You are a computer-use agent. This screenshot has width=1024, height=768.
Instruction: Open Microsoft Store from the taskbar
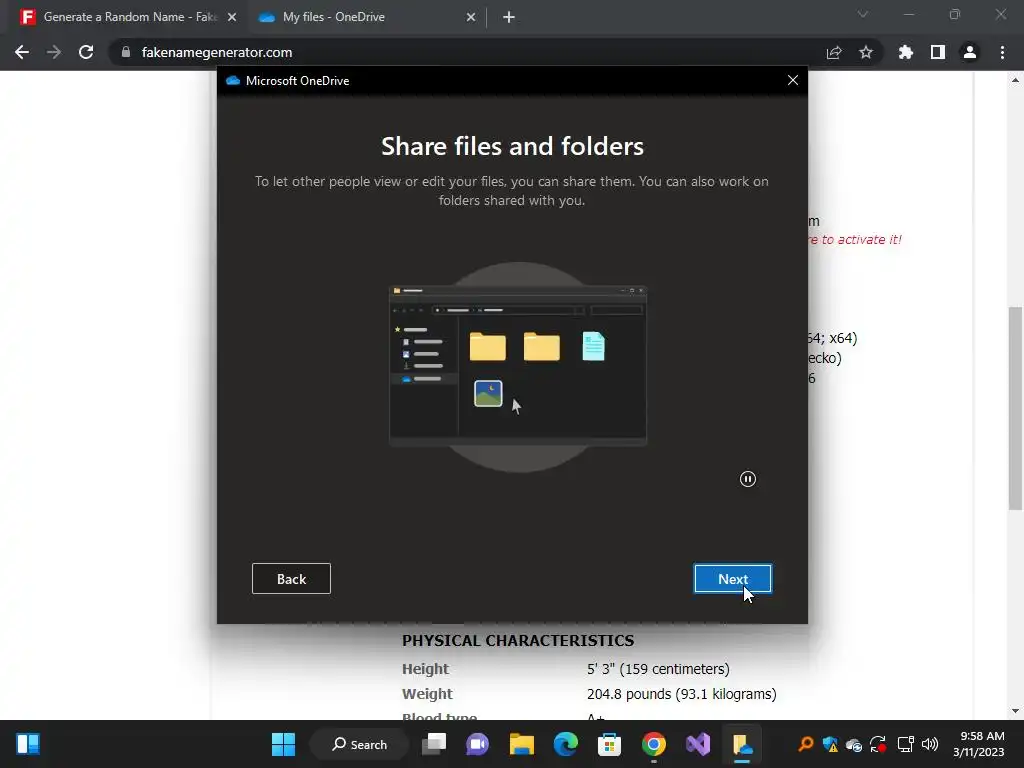tap(609, 744)
